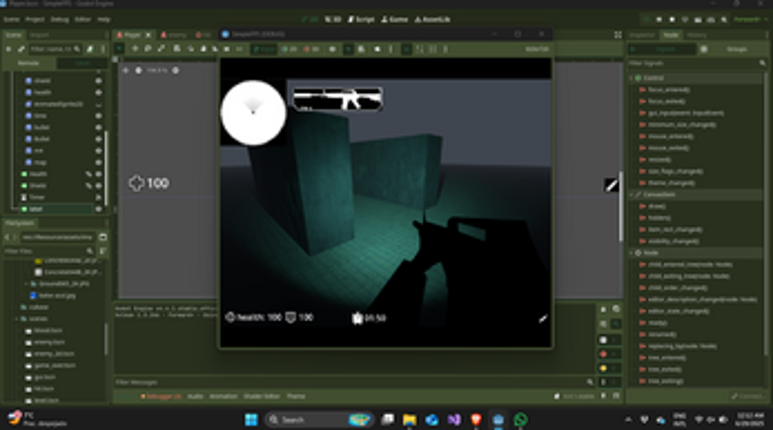Open the Script workspace
Viewport: 773px width, 430px height.
coord(362,19)
